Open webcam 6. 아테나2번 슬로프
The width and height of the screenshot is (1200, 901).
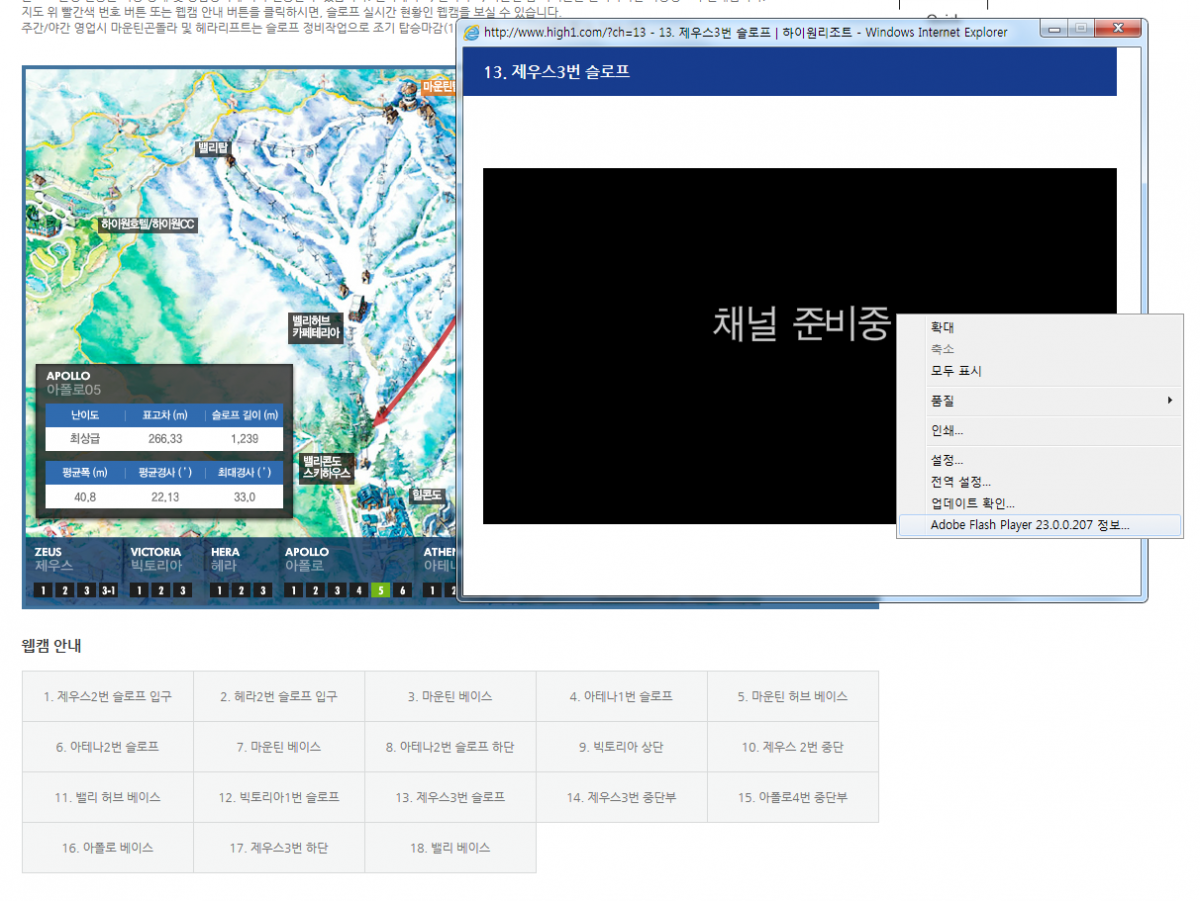coord(107,747)
